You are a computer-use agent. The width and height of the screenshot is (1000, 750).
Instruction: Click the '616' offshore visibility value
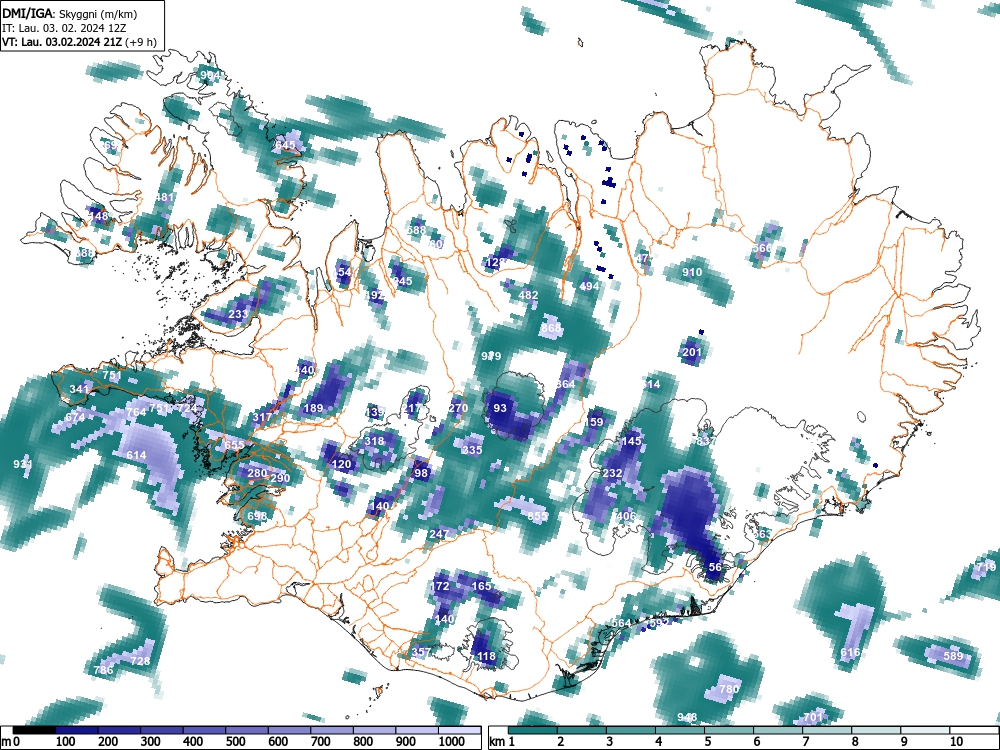click(x=850, y=652)
